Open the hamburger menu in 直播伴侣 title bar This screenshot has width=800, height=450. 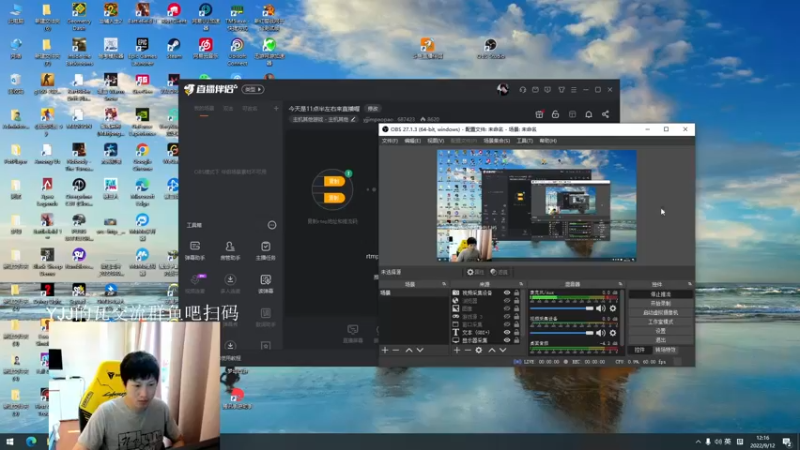point(573,90)
